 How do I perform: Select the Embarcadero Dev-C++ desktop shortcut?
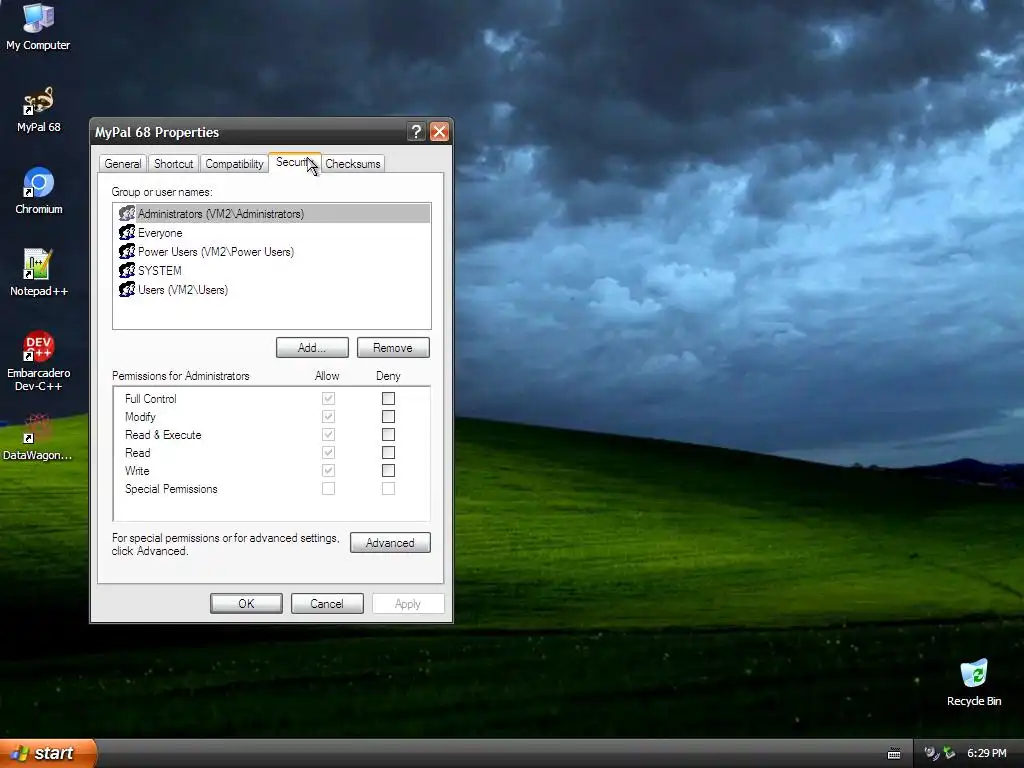39,360
